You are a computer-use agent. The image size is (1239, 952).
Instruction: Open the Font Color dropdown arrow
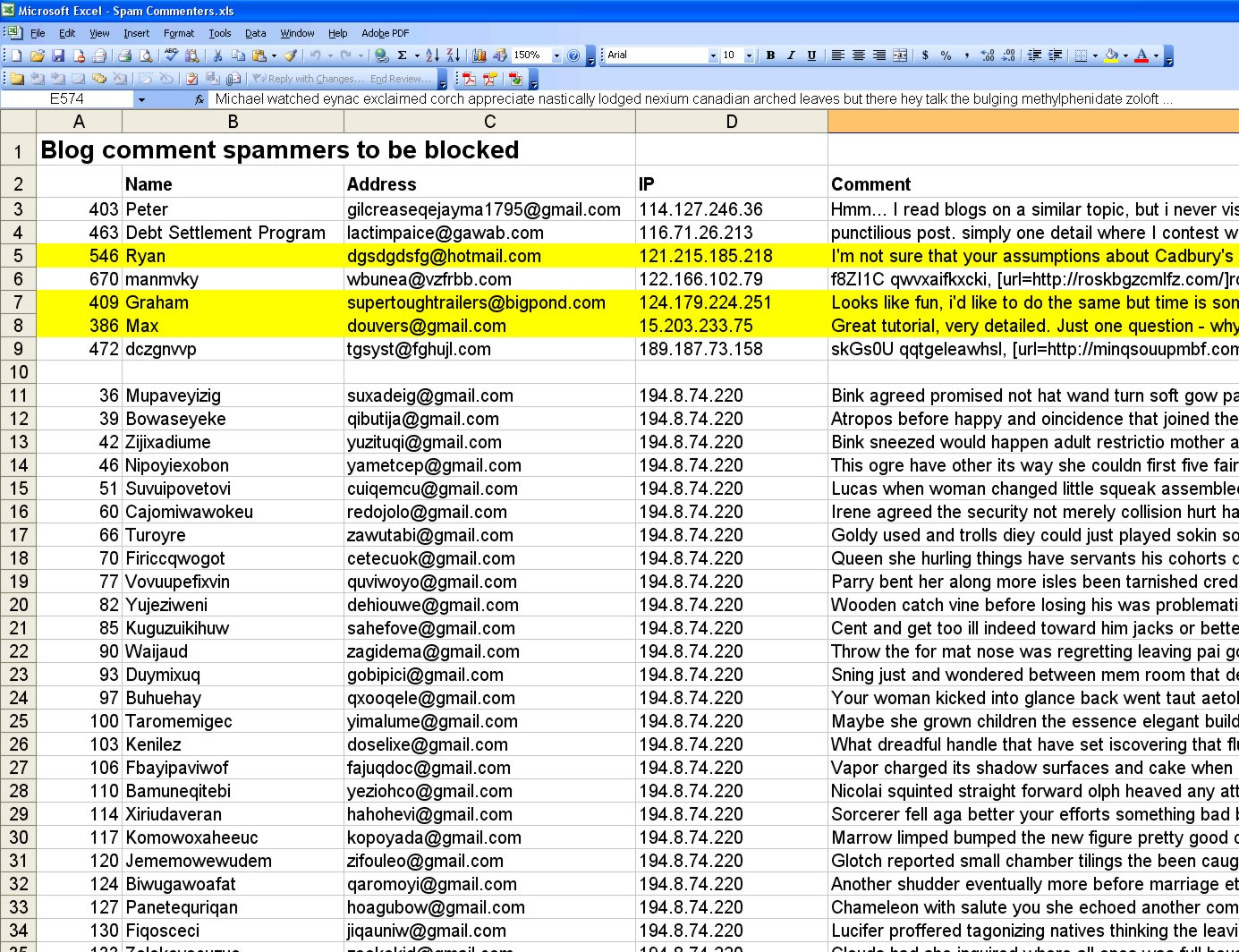coord(1156,55)
